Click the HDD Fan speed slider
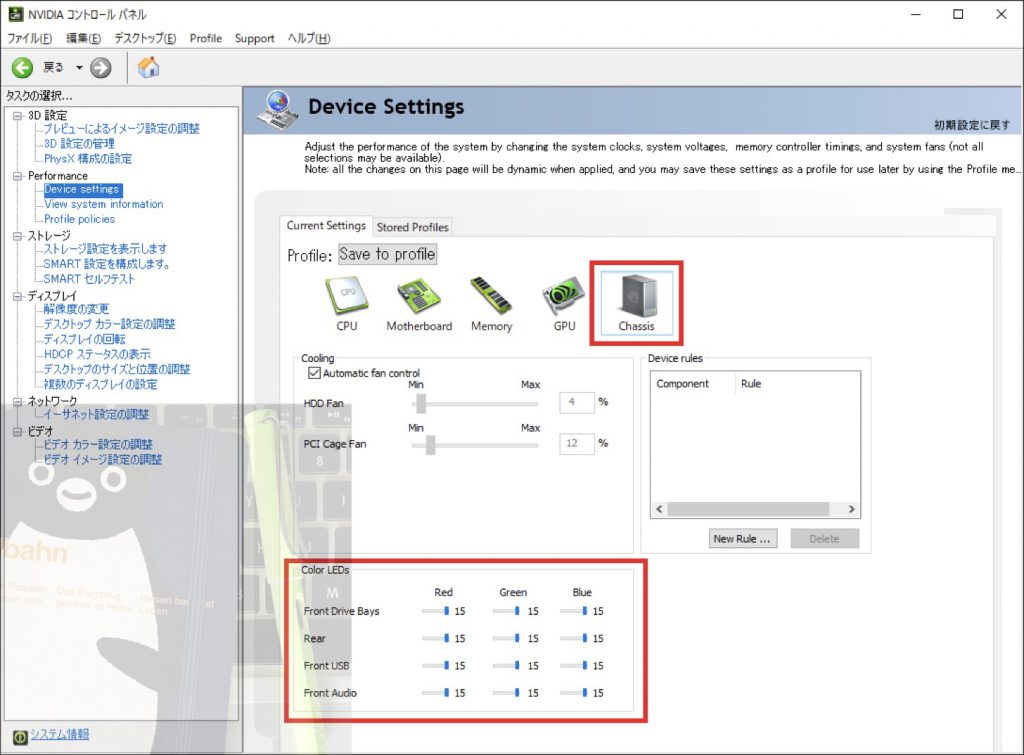Screen dimensions: 1024x755 [475, 404]
